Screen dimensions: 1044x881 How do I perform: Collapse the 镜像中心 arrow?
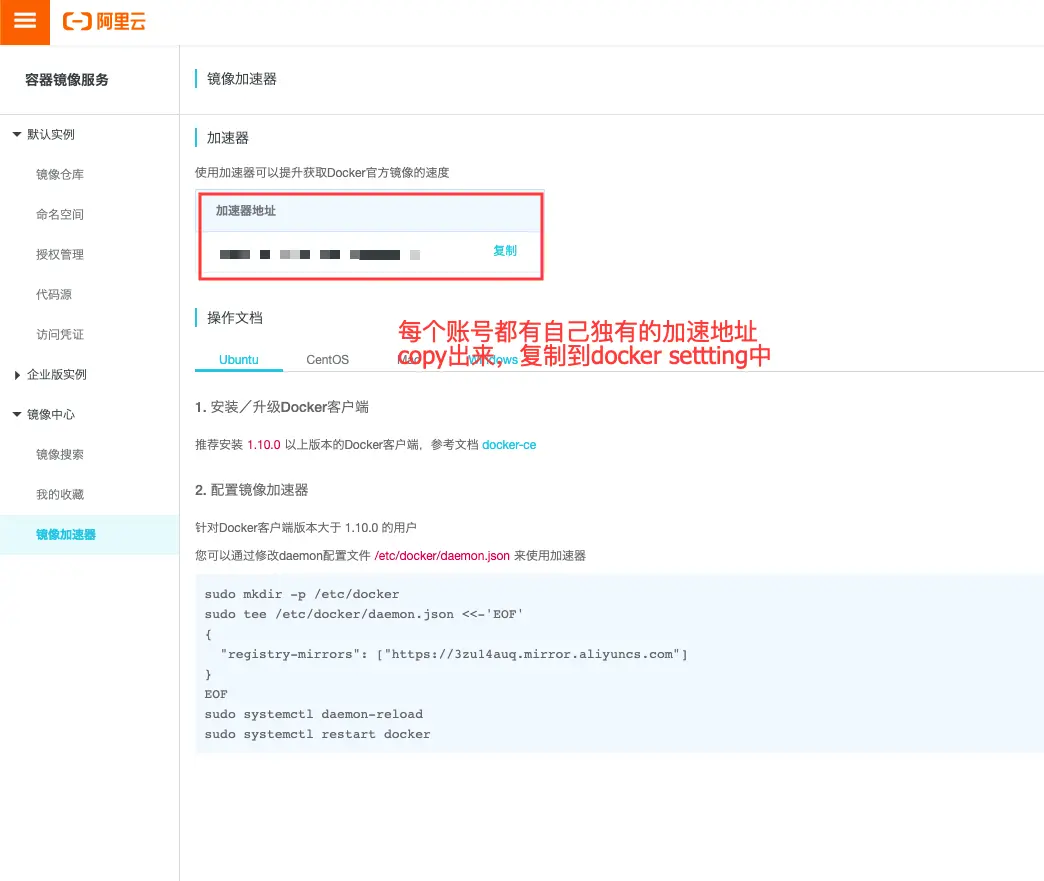[17, 414]
